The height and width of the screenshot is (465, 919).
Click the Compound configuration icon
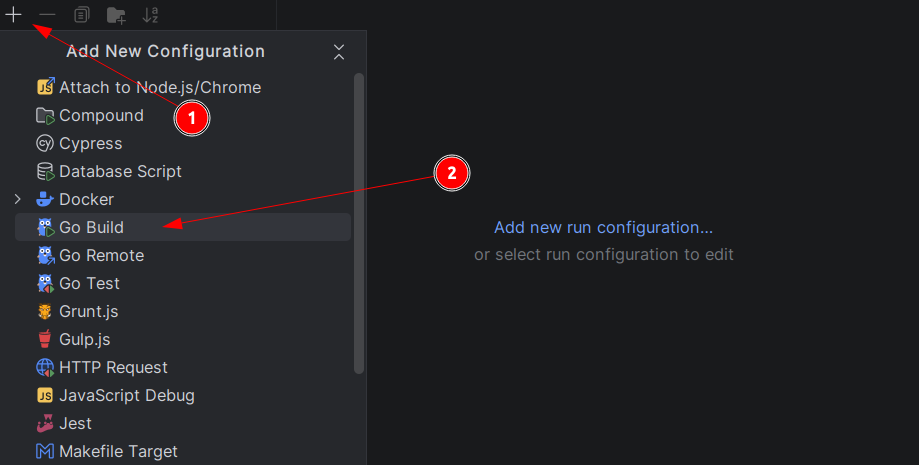pyautogui.click(x=45, y=116)
